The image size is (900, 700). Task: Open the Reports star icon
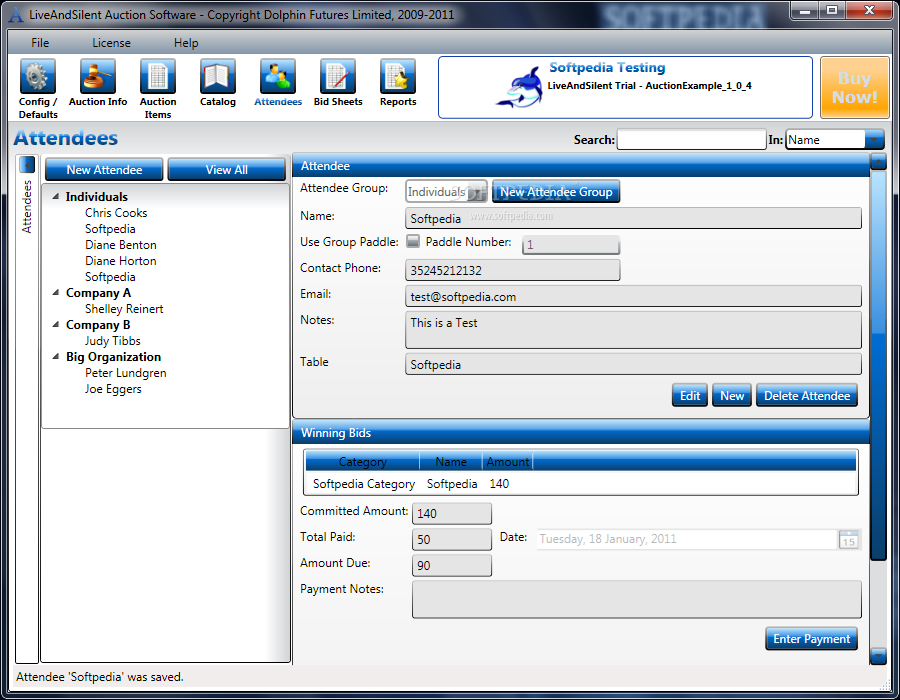[x=398, y=76]
